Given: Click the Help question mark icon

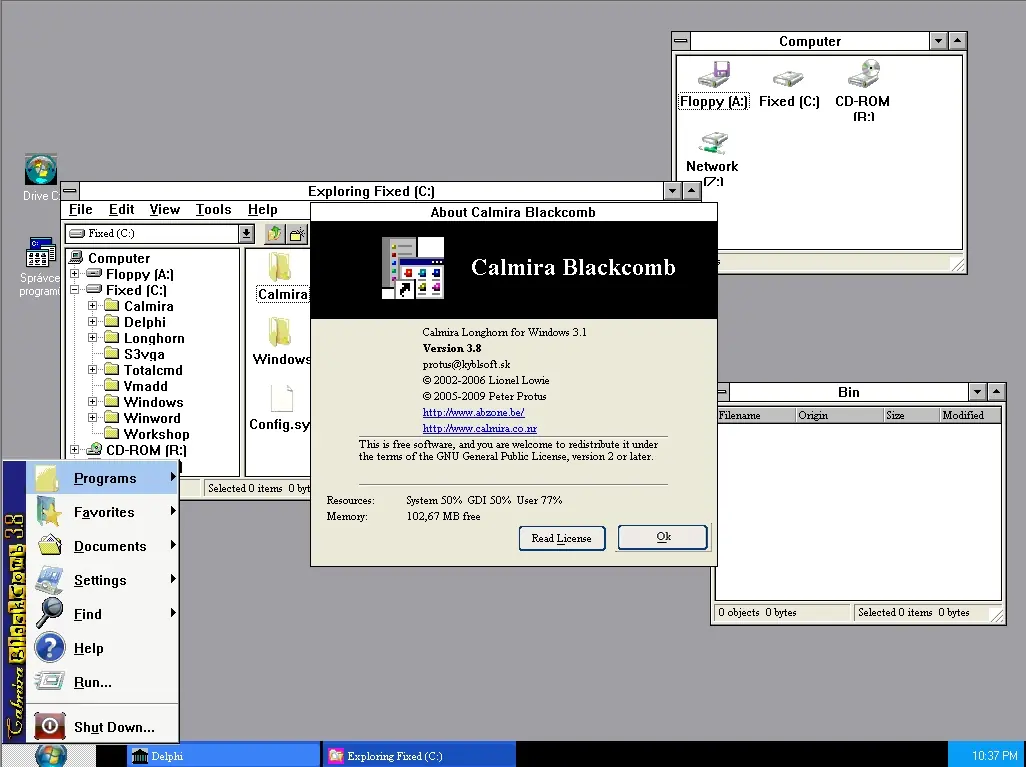Looking at the screenshot, I should click(x=50, y=648).
